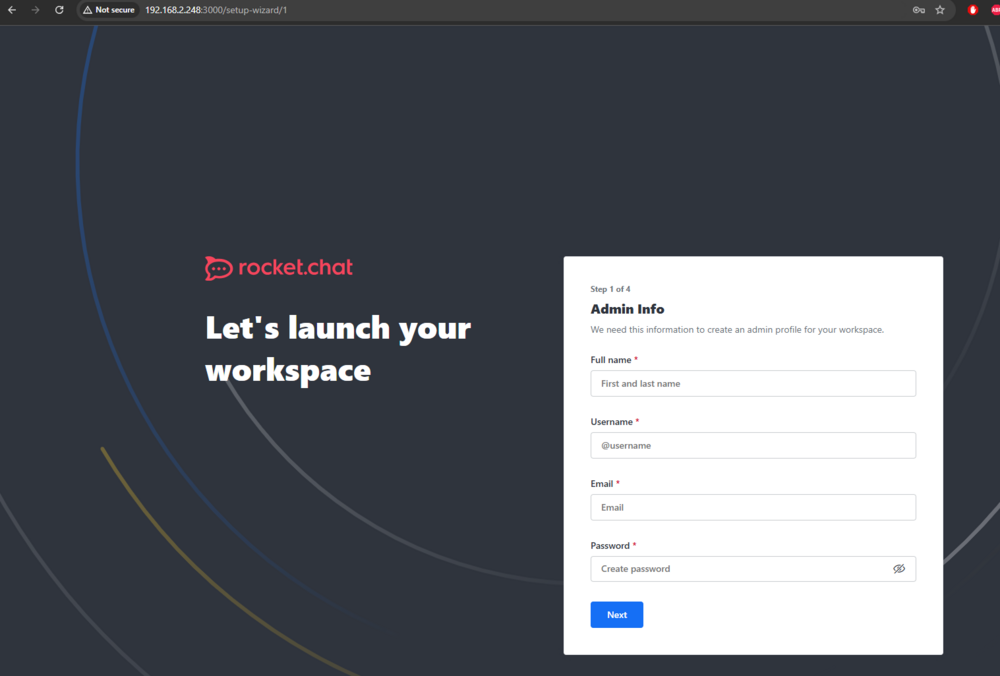Open the saved passwords key icon
This screenshot has width=1000, height=676.
pos(918,10)
